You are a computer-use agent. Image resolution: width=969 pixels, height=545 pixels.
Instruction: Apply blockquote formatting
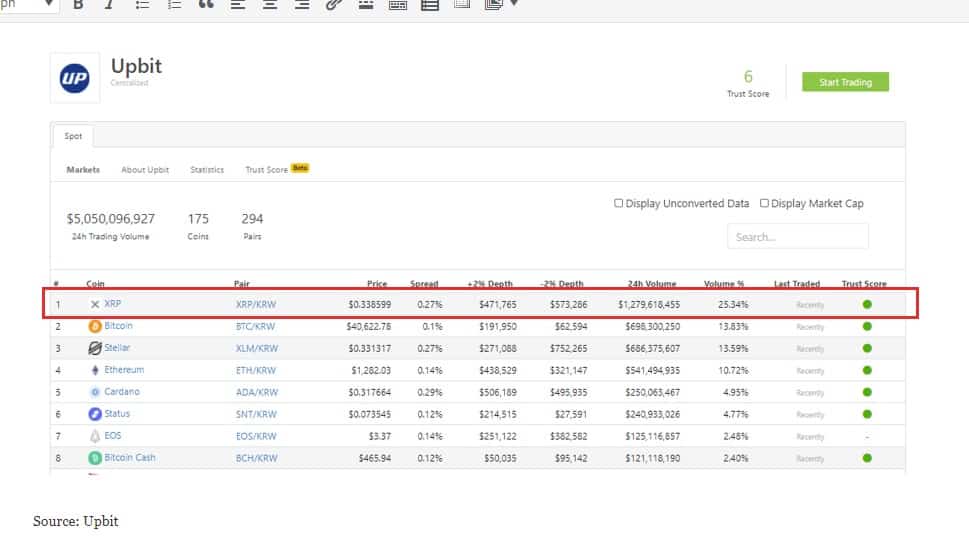(x=206, y=5)
